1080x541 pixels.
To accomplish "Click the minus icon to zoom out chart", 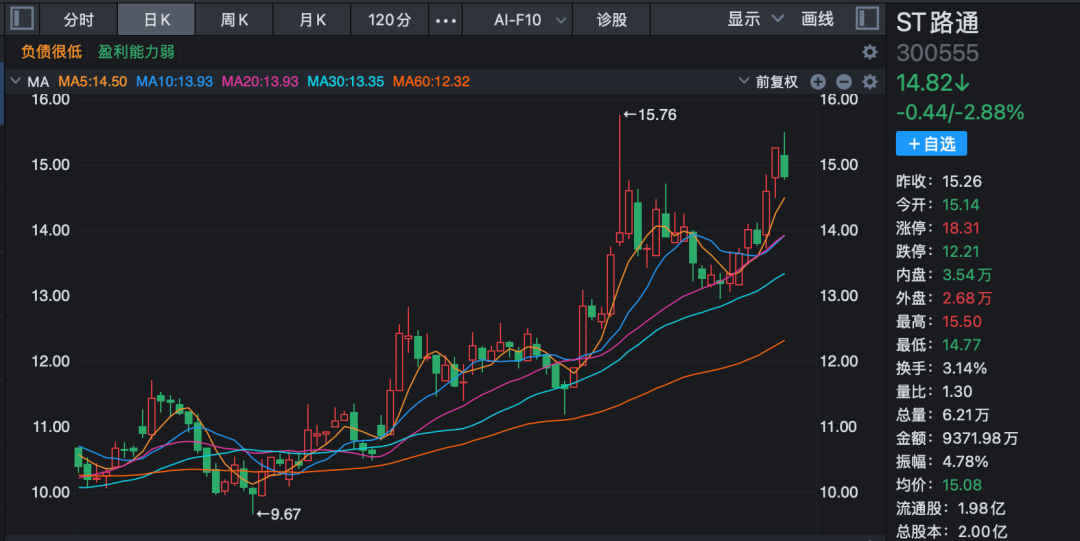I will [x=843, y=82].
